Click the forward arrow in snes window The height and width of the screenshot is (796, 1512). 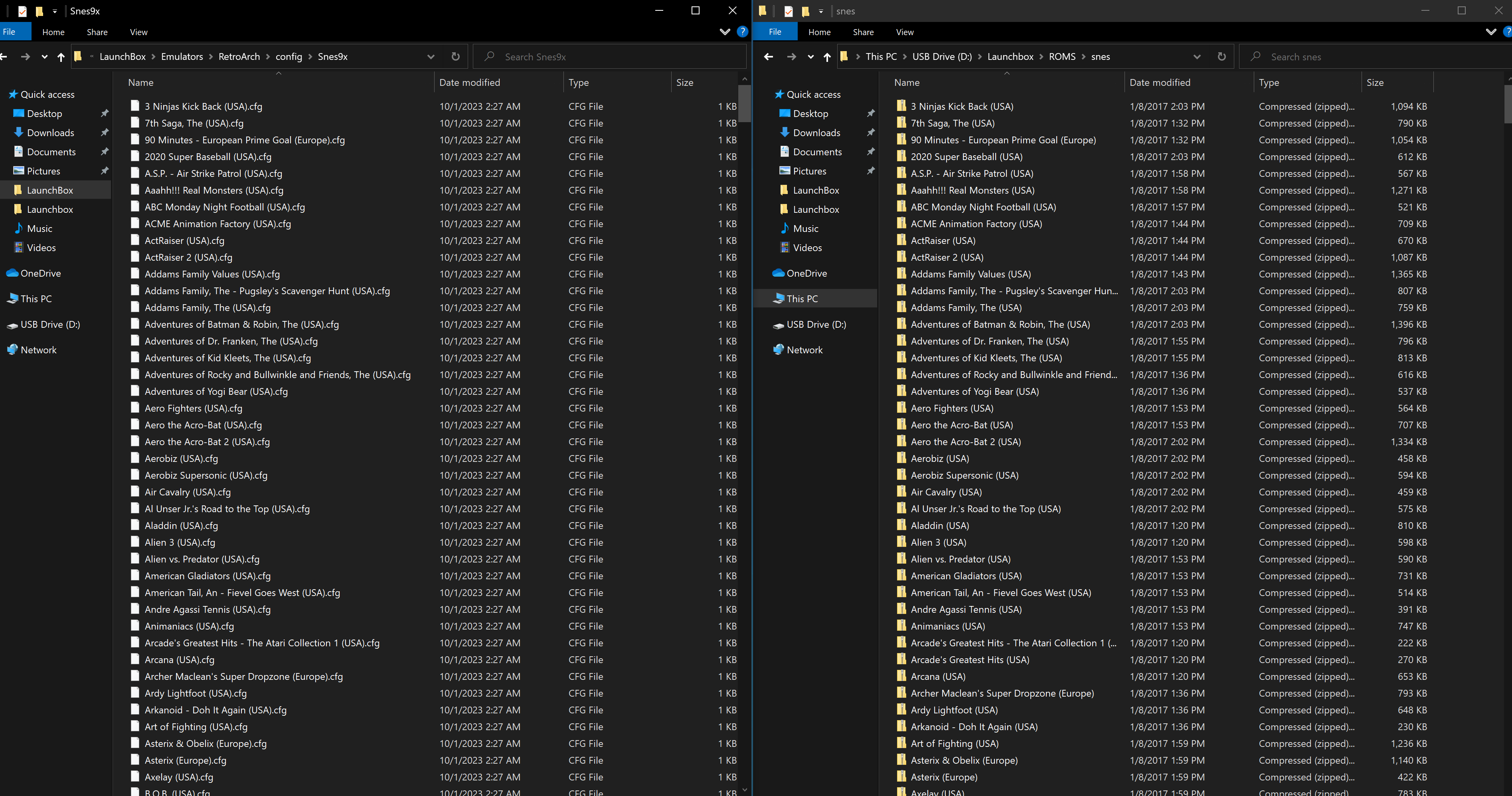click(x=791, y=56)
